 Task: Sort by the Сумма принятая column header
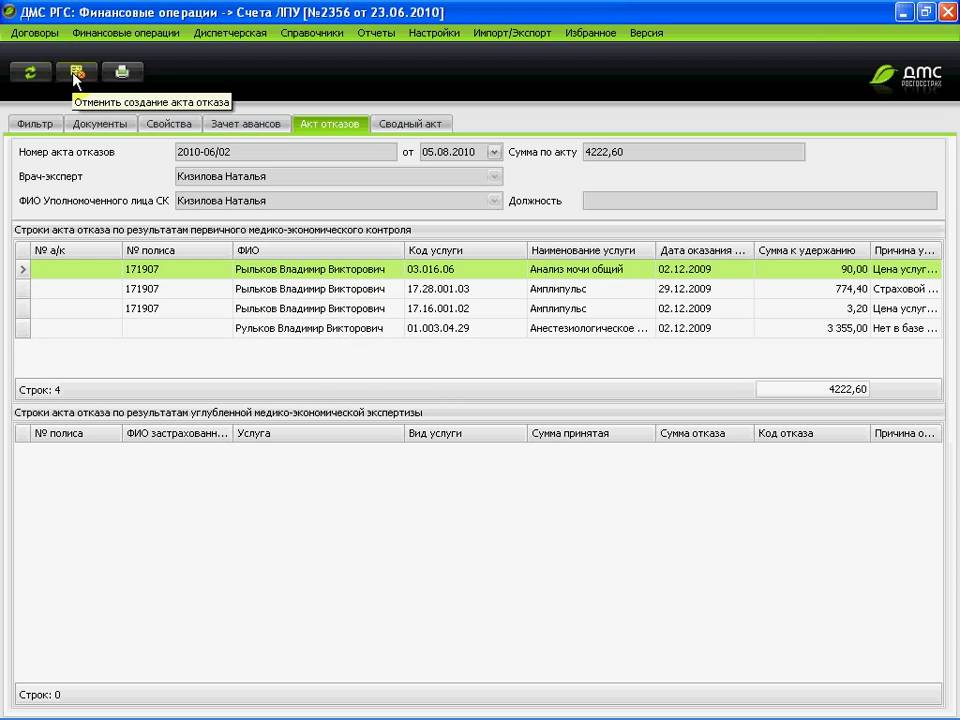pyautogui.click(x=591, y=433)
